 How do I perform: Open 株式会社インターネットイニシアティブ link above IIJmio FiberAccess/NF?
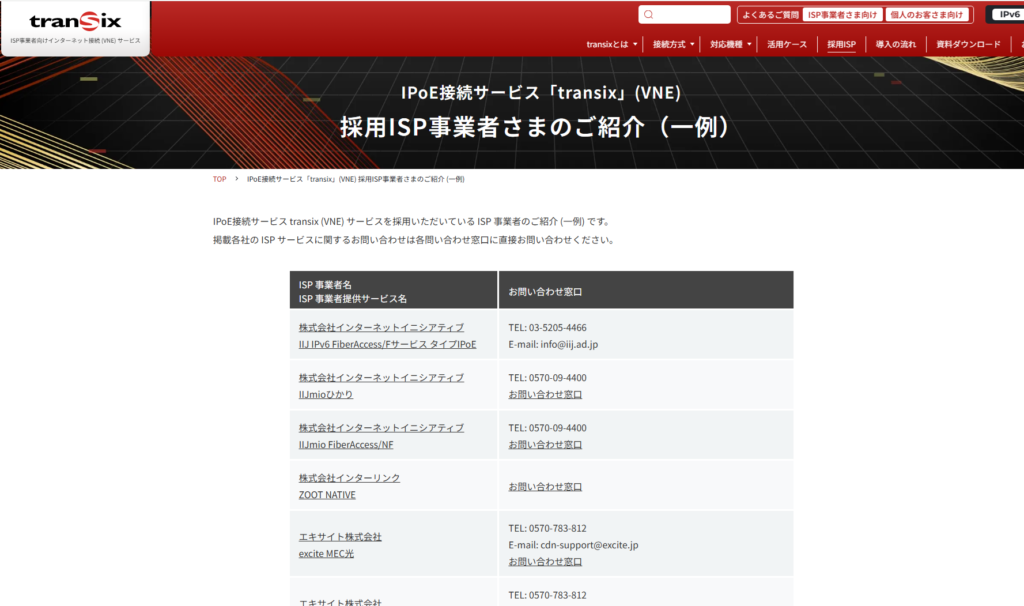[381, 428]
